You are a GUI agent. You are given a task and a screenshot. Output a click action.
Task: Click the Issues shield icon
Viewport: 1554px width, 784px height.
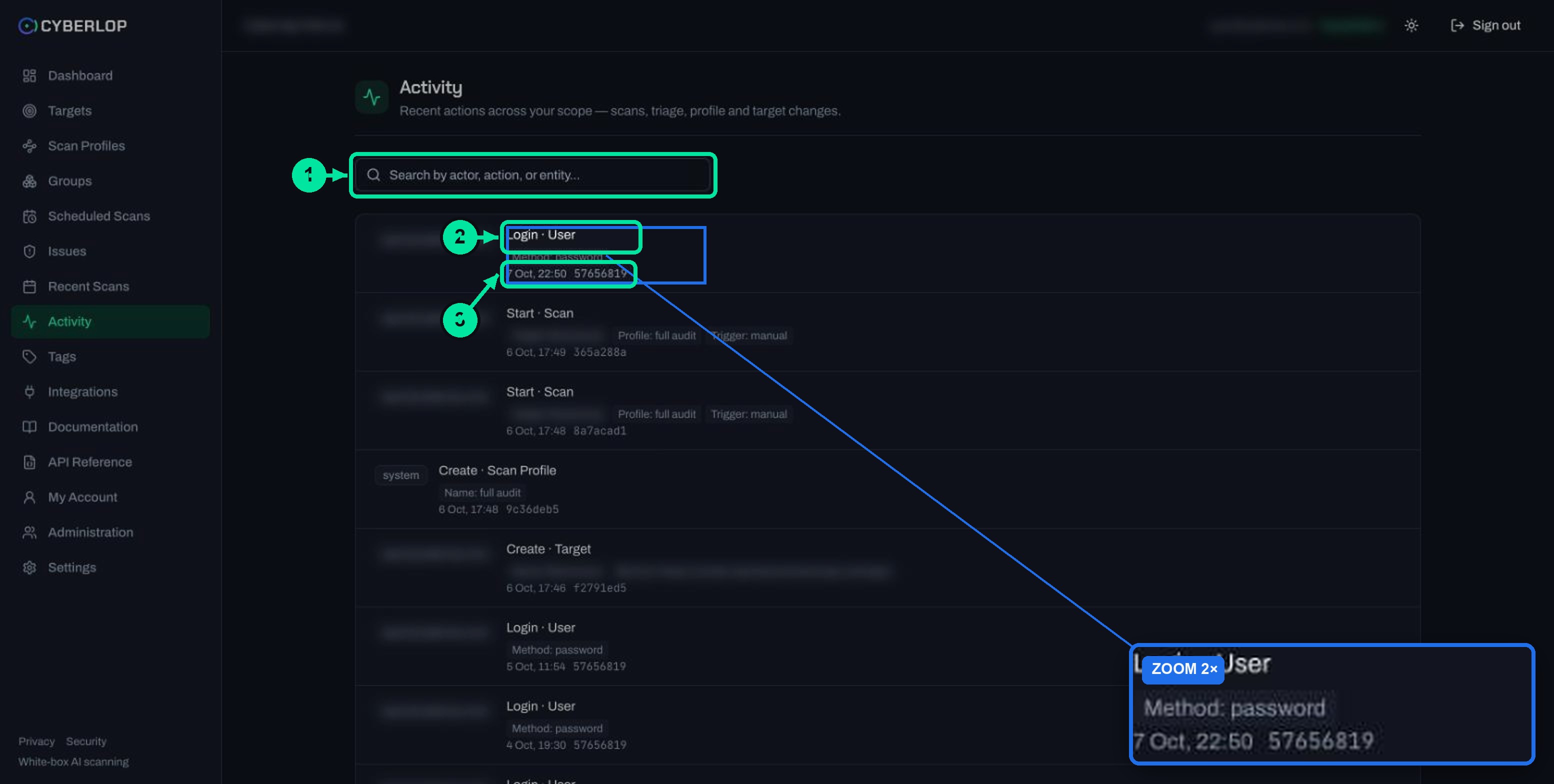coord(29,251)
